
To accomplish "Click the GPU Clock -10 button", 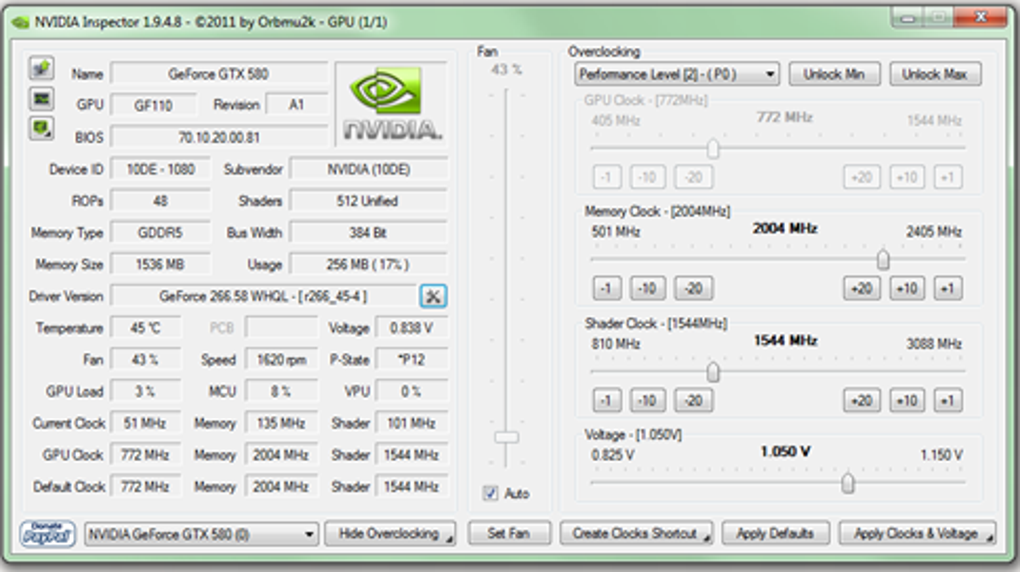I will point(647,177).
